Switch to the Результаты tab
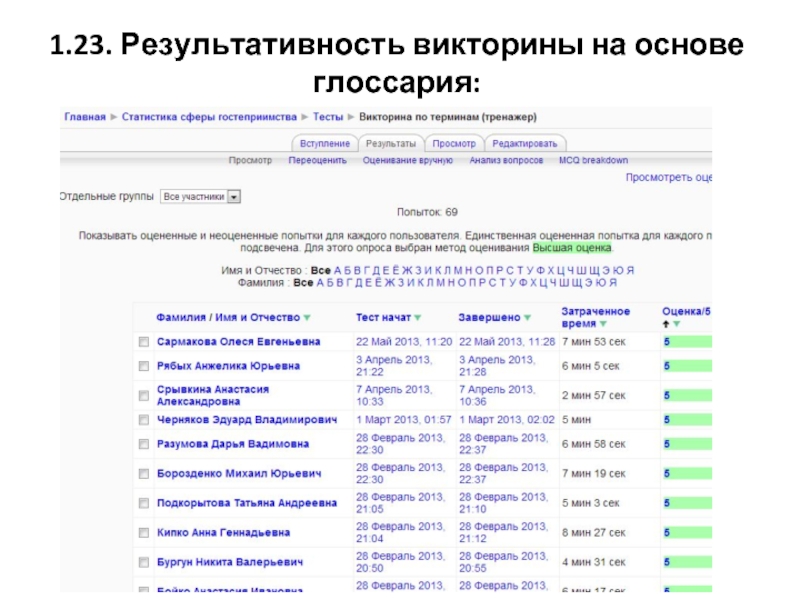Screen dimensions: 800x600 [391, 144]
